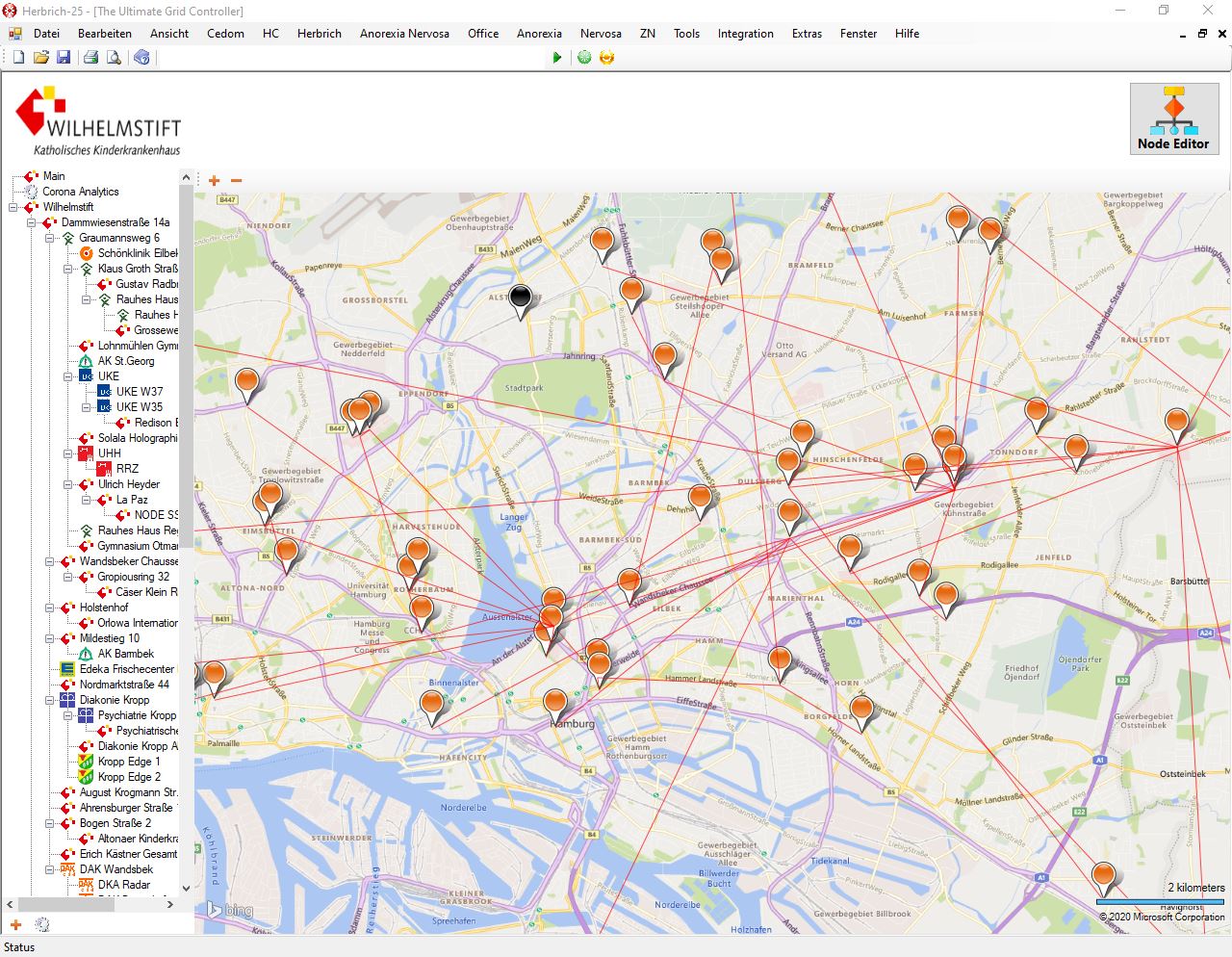Viewport: 1232px width, 957px height.
Task: Click tree horizontal scrollbar left arrow
Action: (x=11, y=904)
